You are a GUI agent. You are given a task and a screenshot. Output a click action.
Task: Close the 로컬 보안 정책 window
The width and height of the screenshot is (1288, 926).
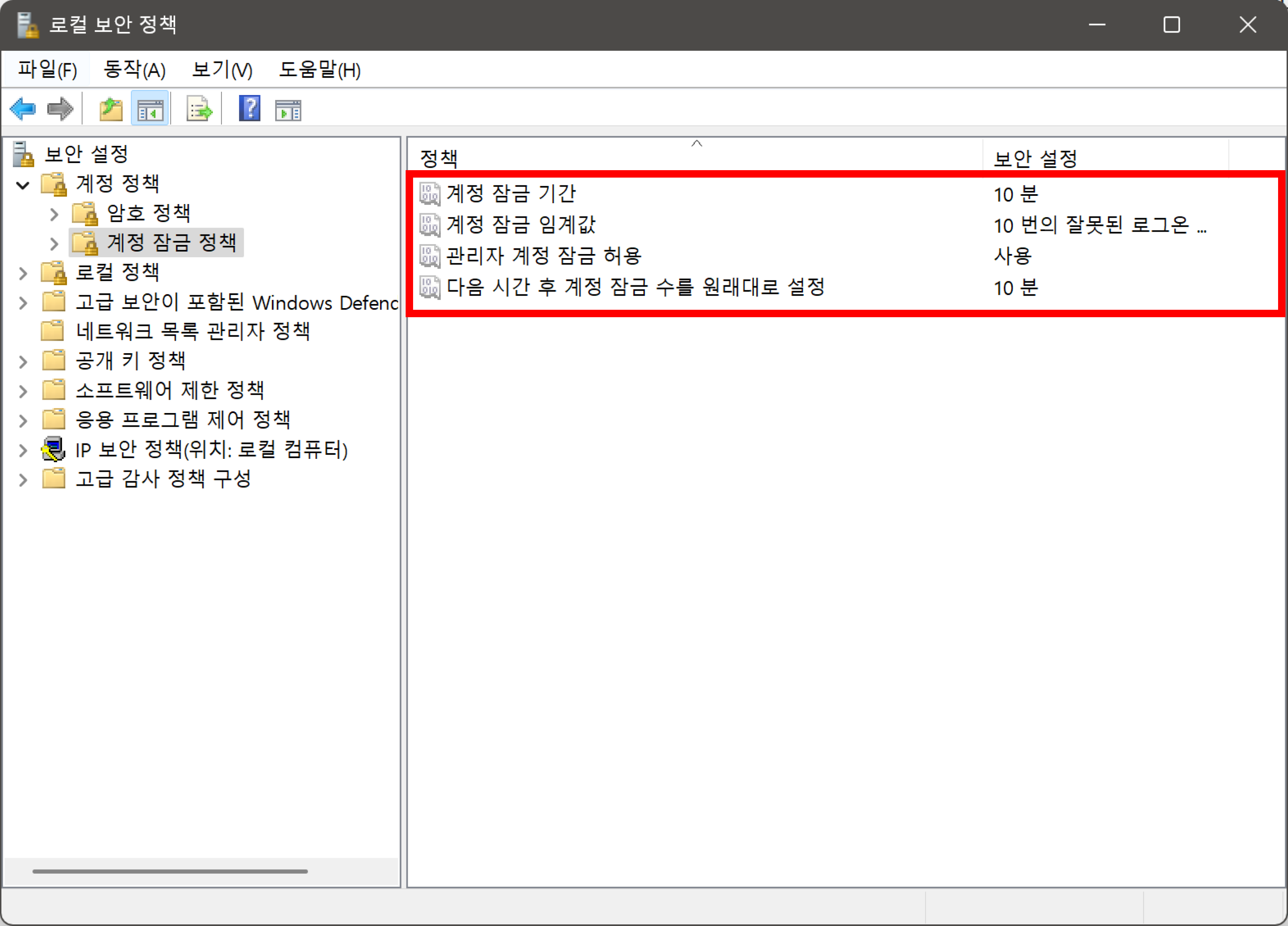(x=1248, y=25)
